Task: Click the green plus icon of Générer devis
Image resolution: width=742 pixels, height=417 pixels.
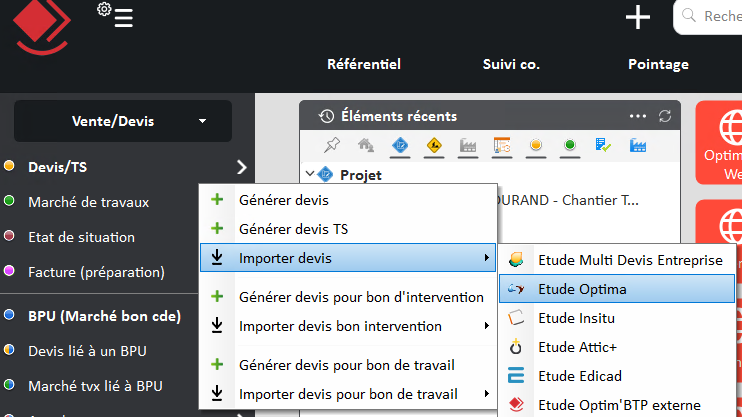Action: [217, 199]
